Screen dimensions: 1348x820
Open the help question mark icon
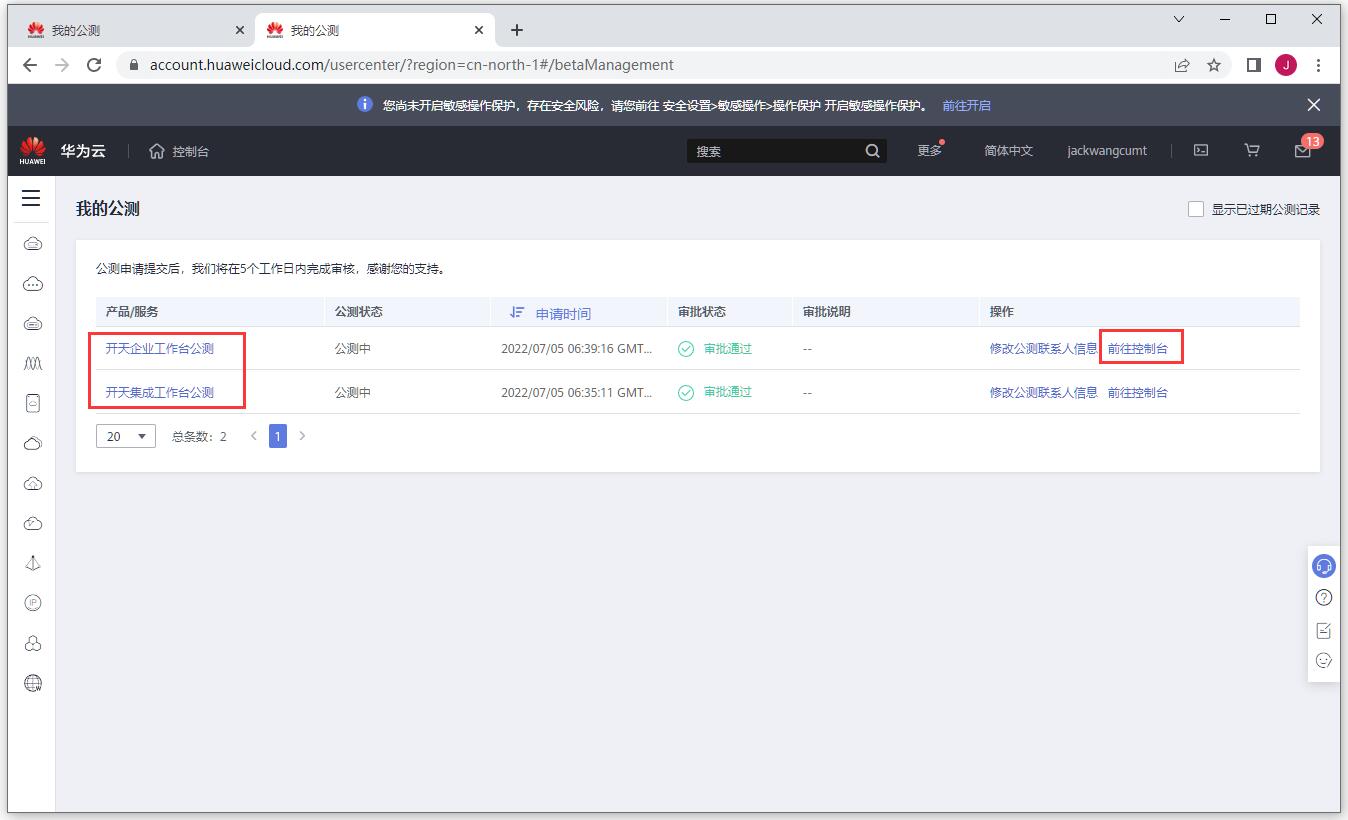(1324, 598)
